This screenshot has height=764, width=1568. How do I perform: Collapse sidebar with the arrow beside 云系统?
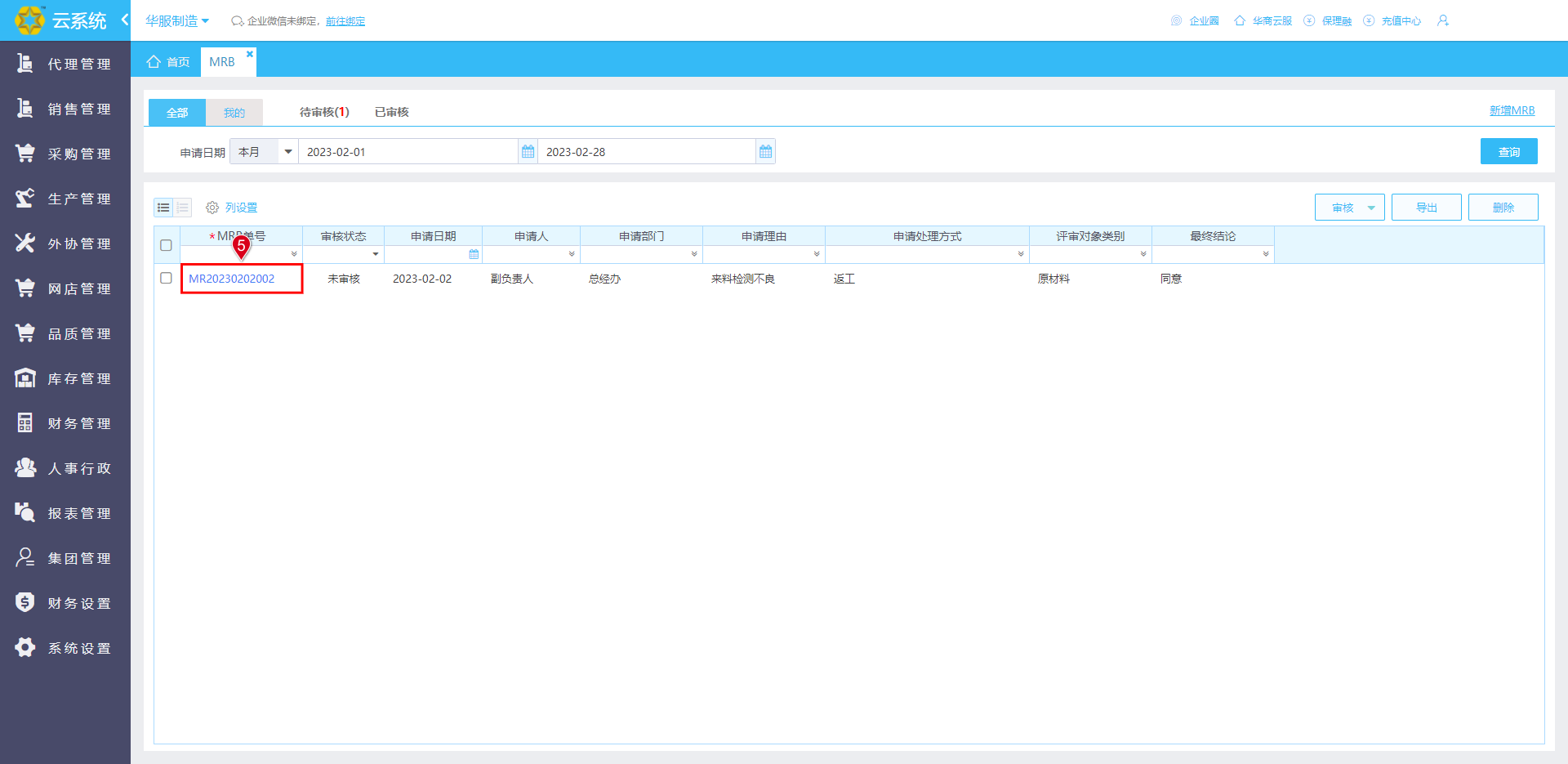(x=124, y=20)
